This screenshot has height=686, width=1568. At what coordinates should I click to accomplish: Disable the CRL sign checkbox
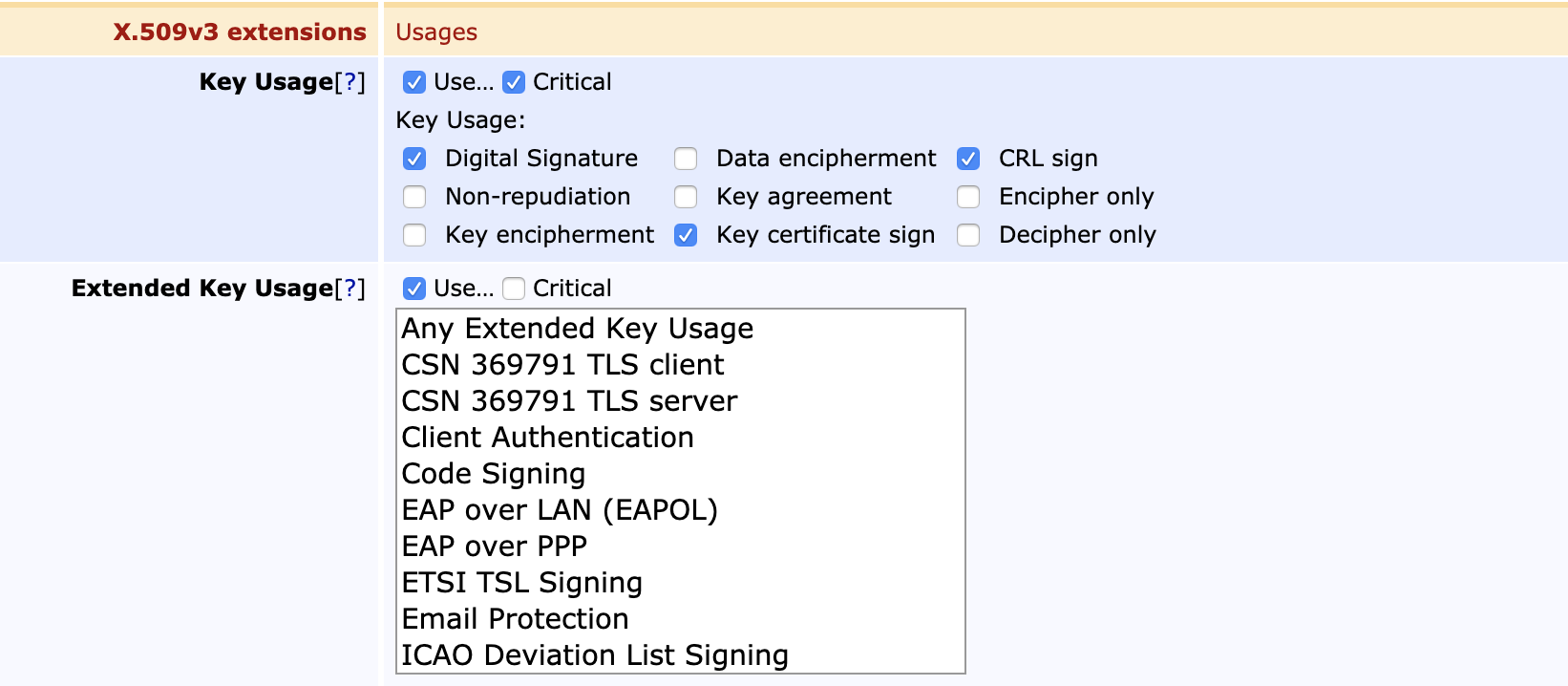[968, 159]
